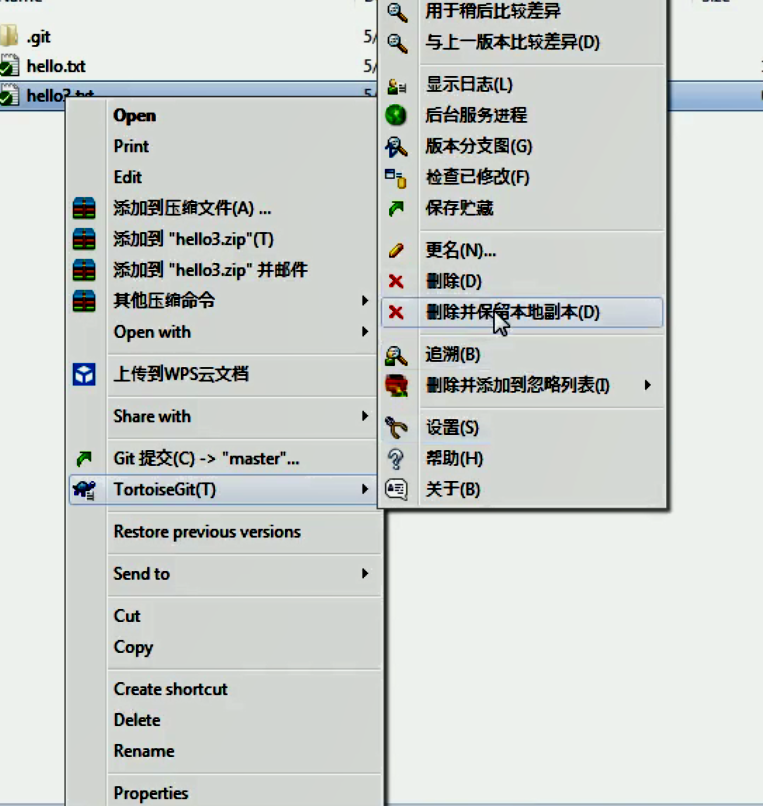Click the magnifier icon beside 用于稍后比较差异
Screen dimensions: 763x806
click(397, 12)
